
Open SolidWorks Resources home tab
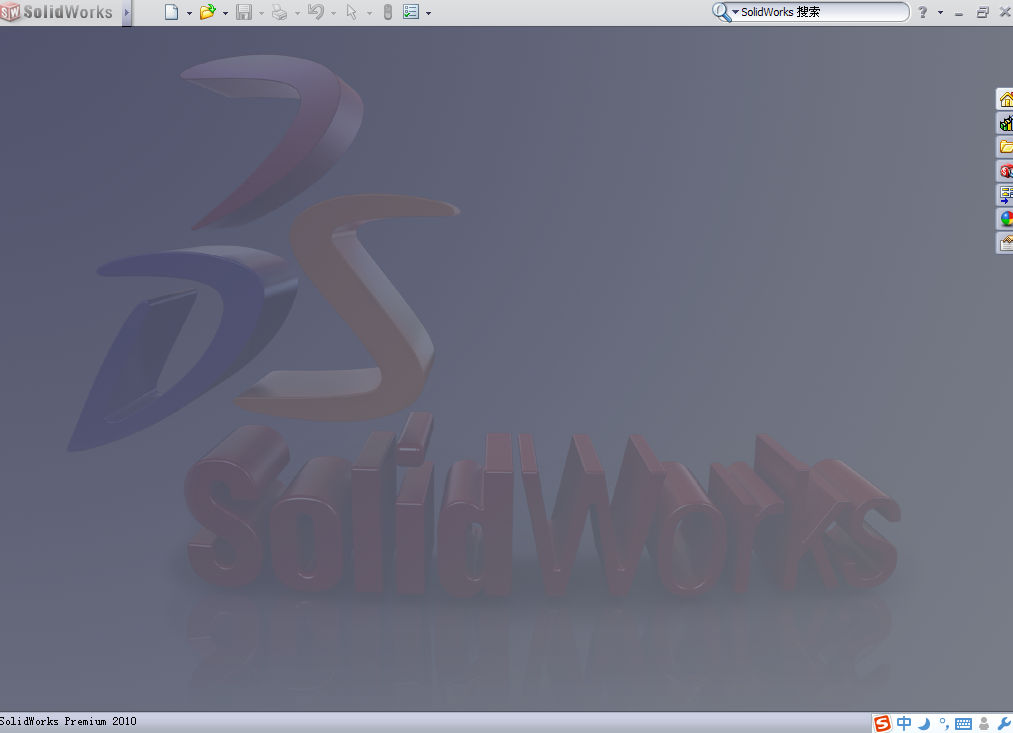[x=1005, y=99]
